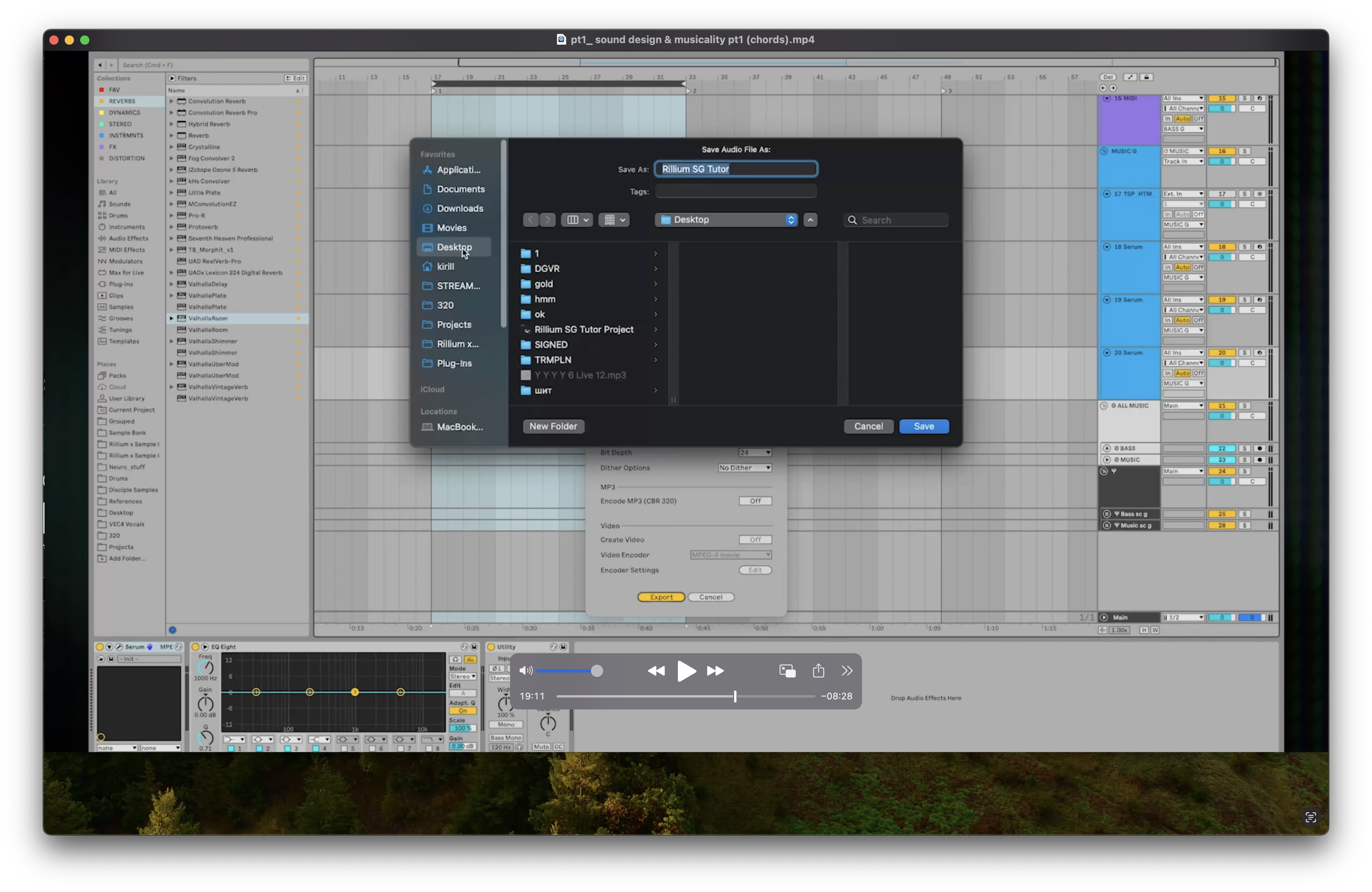Click the Encoder Settings Edit button
Image resolution: width=1372 pixels, height=892 pixels.
pos(755,570)
